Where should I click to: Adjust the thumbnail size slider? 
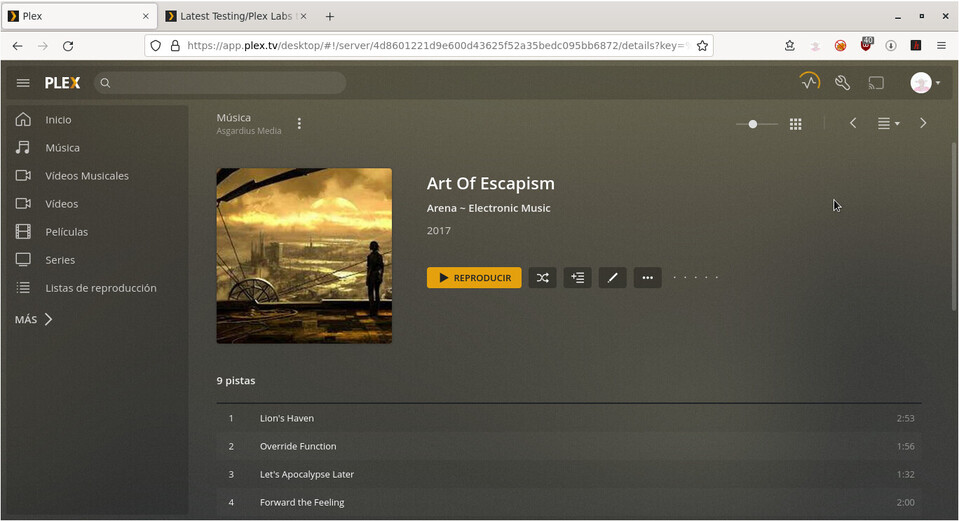click(757, 124)
